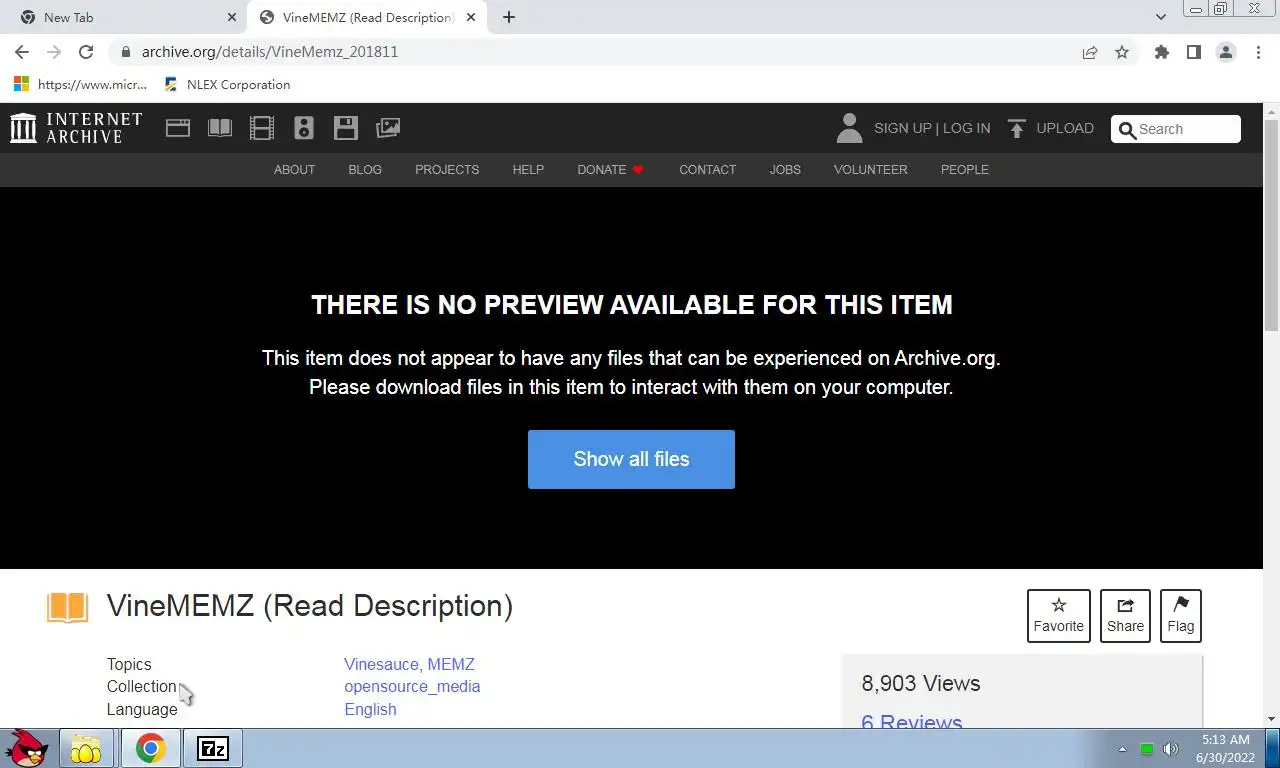
Task: Click the address bar URL
Action: pyautogui.click(x=270, y=52)
